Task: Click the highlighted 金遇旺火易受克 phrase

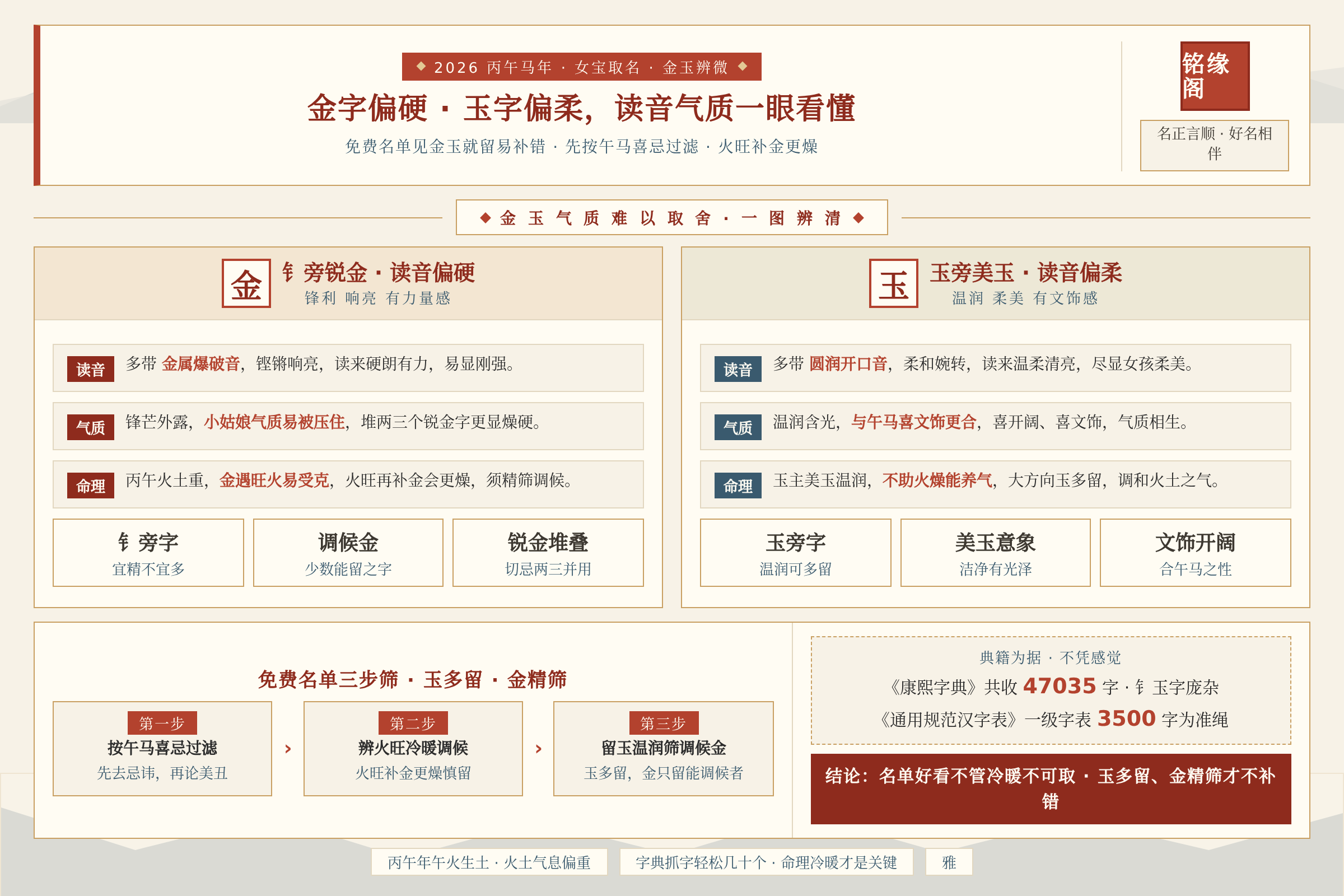Action: tap(274, 480)
